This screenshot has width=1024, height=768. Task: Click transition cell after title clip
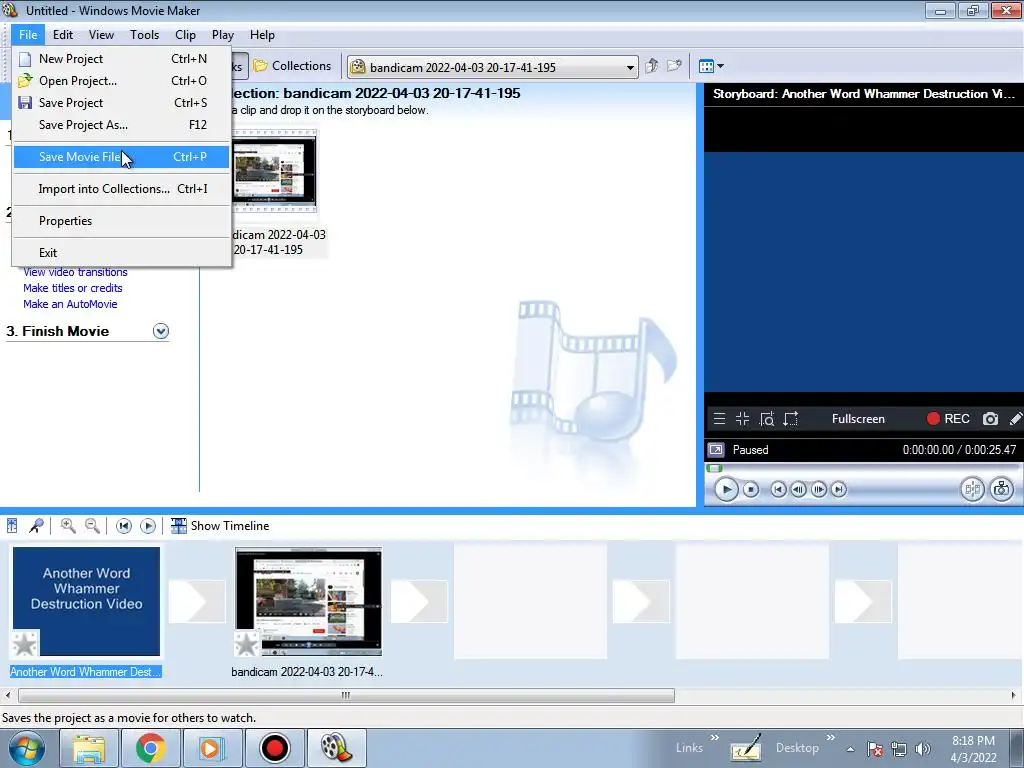(197, 601)
